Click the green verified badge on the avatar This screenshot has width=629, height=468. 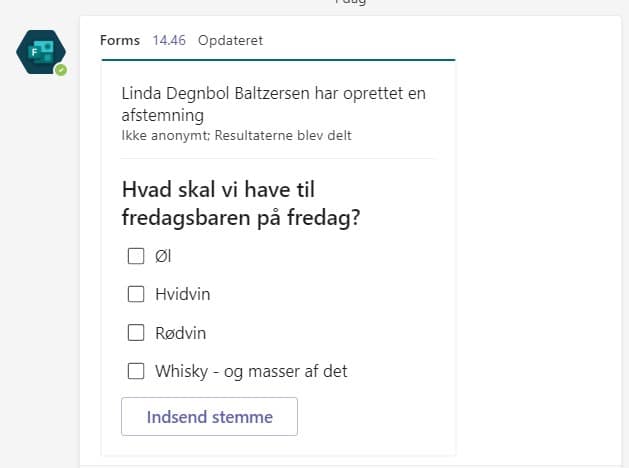coord(61,70)
